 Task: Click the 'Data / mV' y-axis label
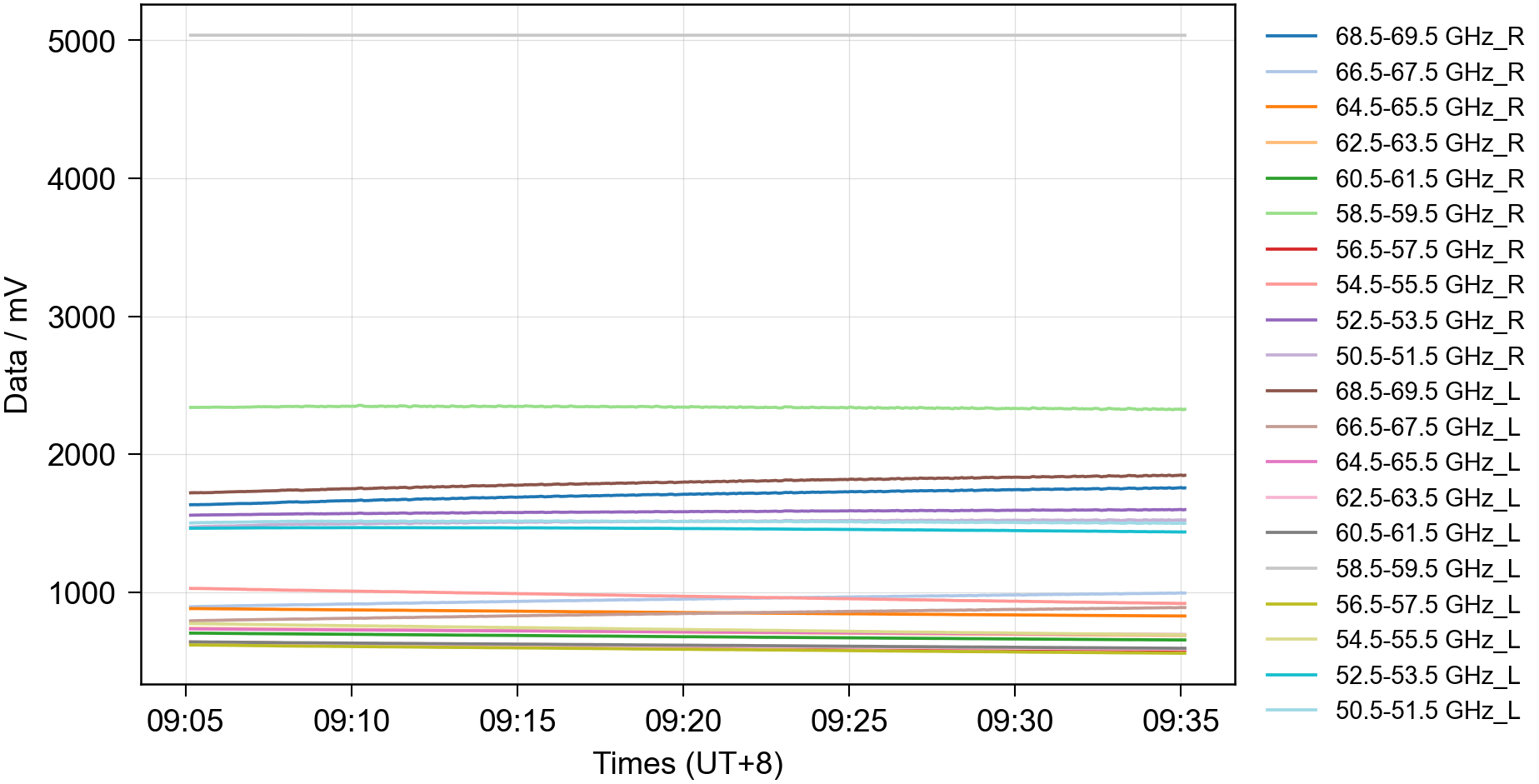(17, 346)
